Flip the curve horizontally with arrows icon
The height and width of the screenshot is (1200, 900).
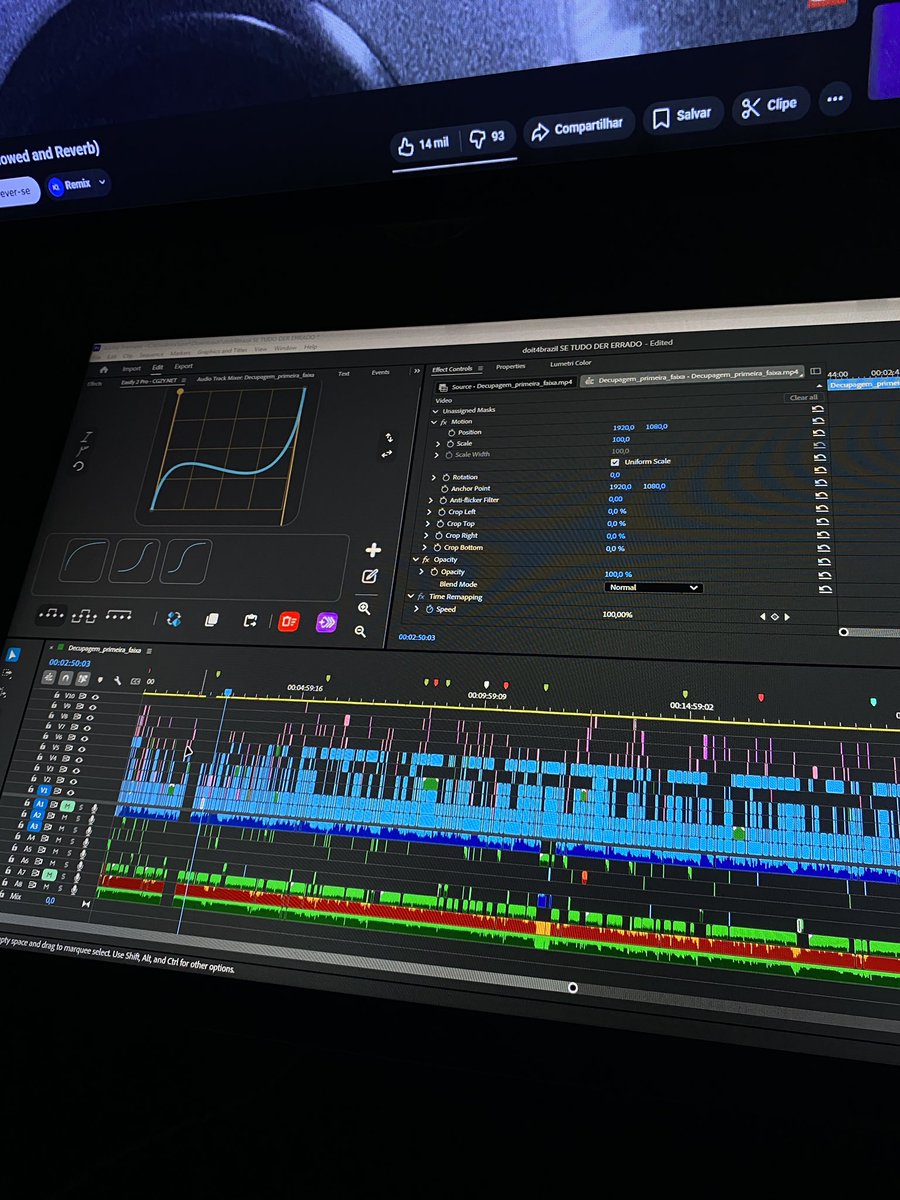(387, 454)
